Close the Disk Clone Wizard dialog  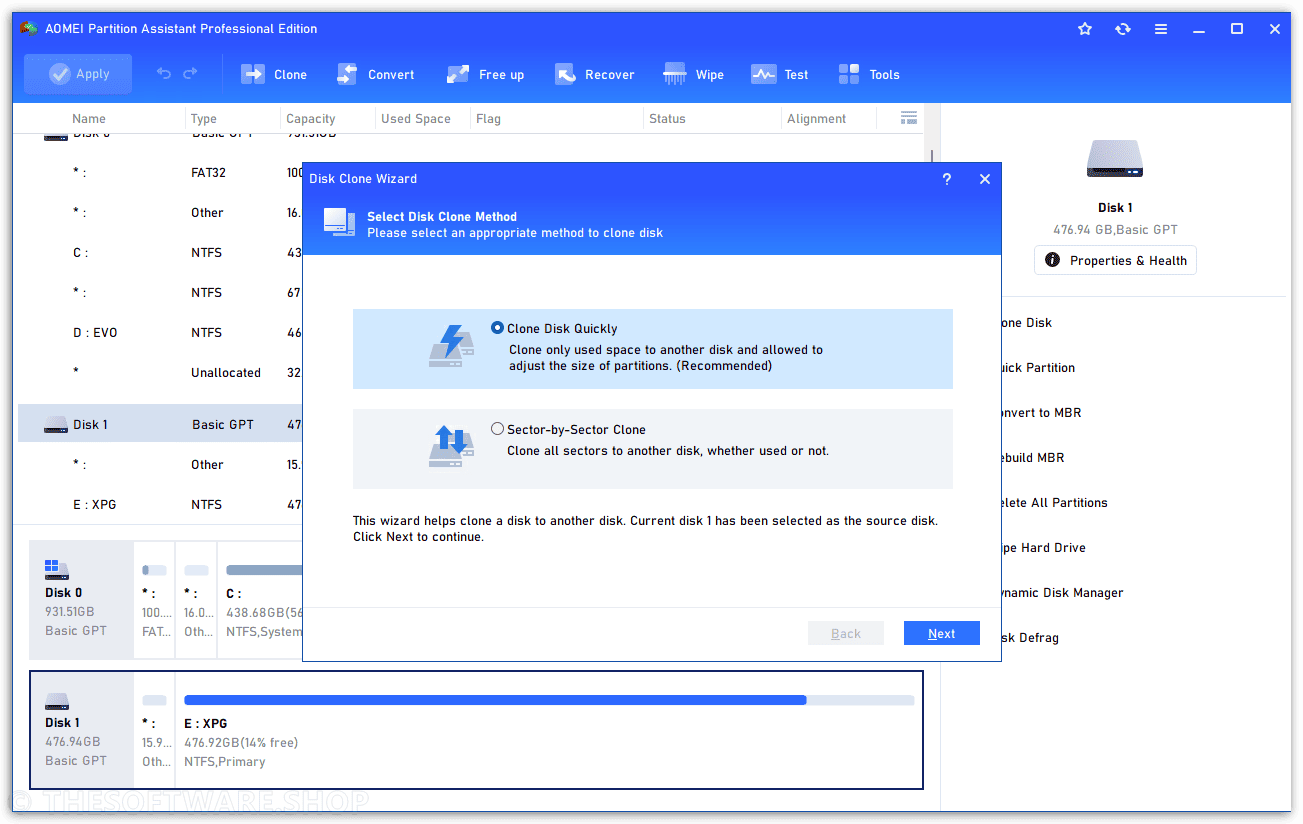tap(985, 179)
